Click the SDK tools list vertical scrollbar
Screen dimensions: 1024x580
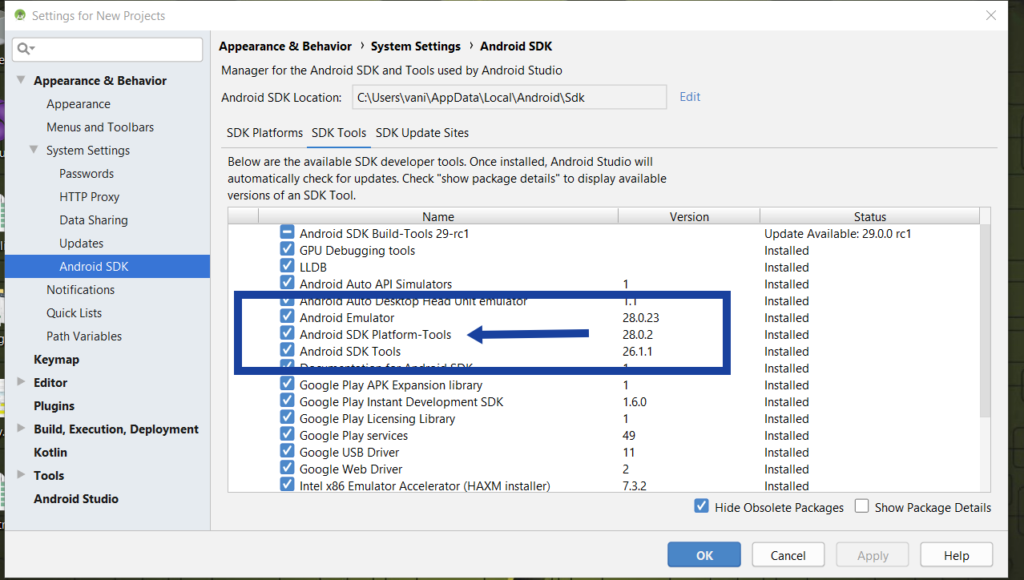tap(985, 320)
